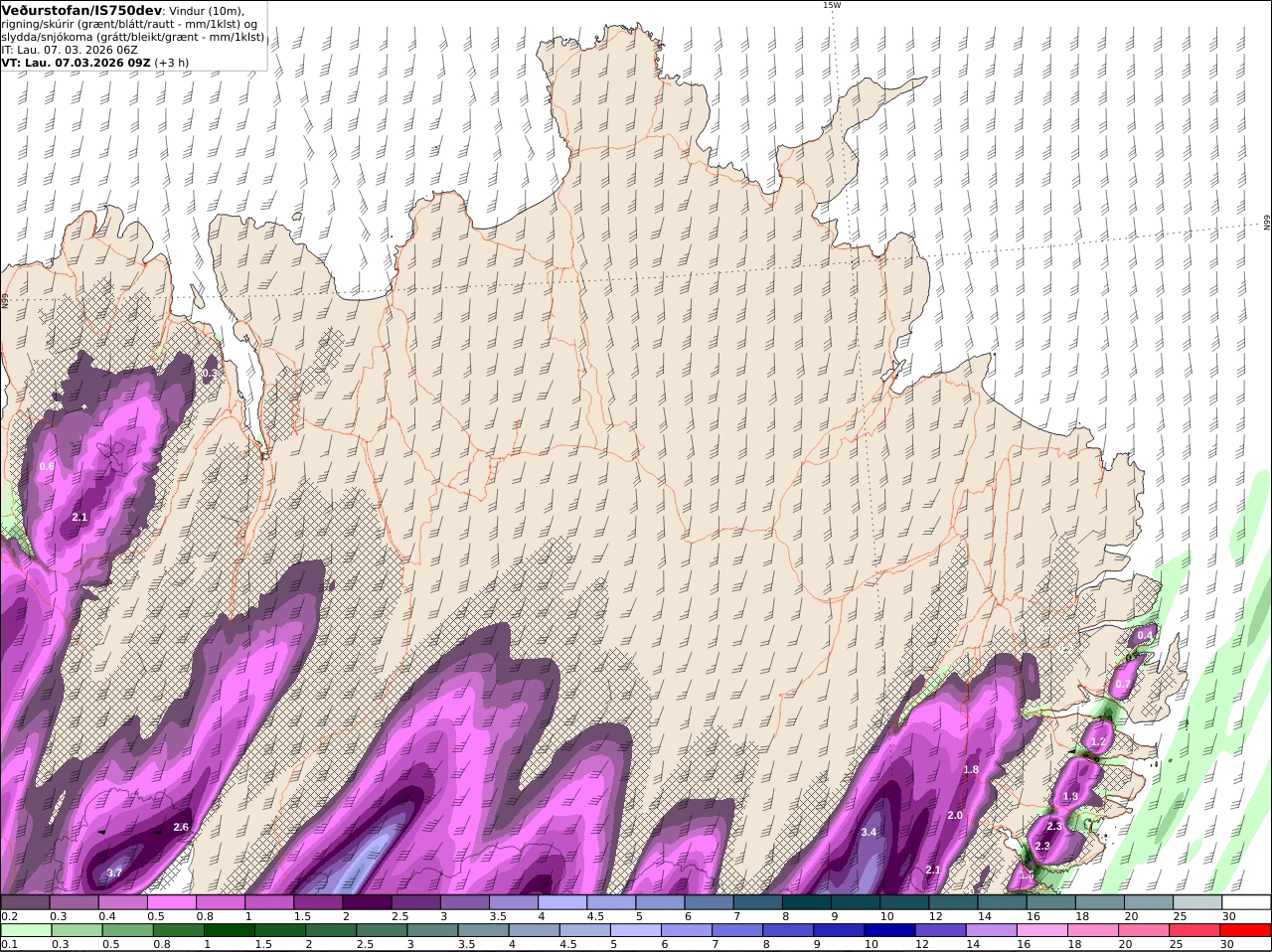Select the 2.6 precipitation value label
This screenshot has height=952, width=1272.
click(x=181, y=827)
